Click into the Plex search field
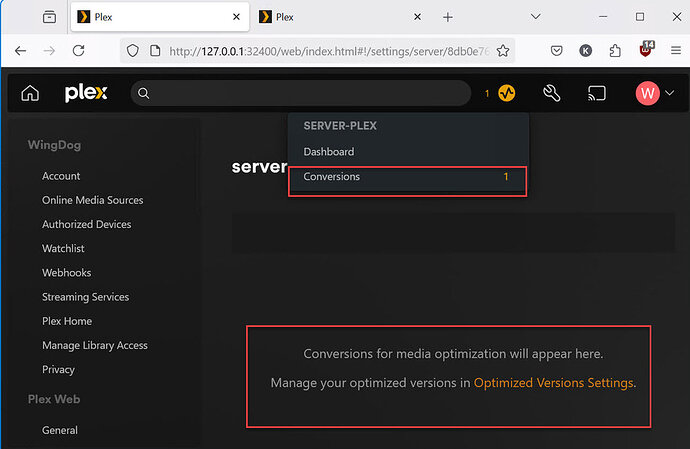This screenshot has height=449, width=690. (301, 93)
